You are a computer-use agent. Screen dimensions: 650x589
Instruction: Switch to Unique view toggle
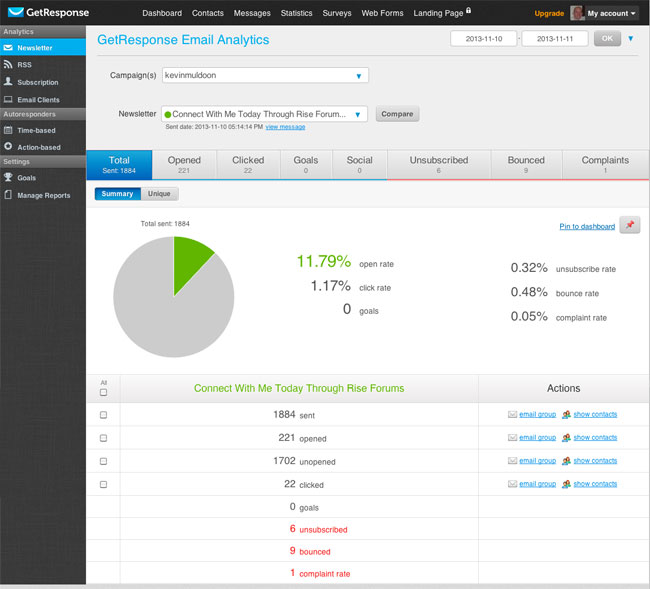[x=159, y=194]
